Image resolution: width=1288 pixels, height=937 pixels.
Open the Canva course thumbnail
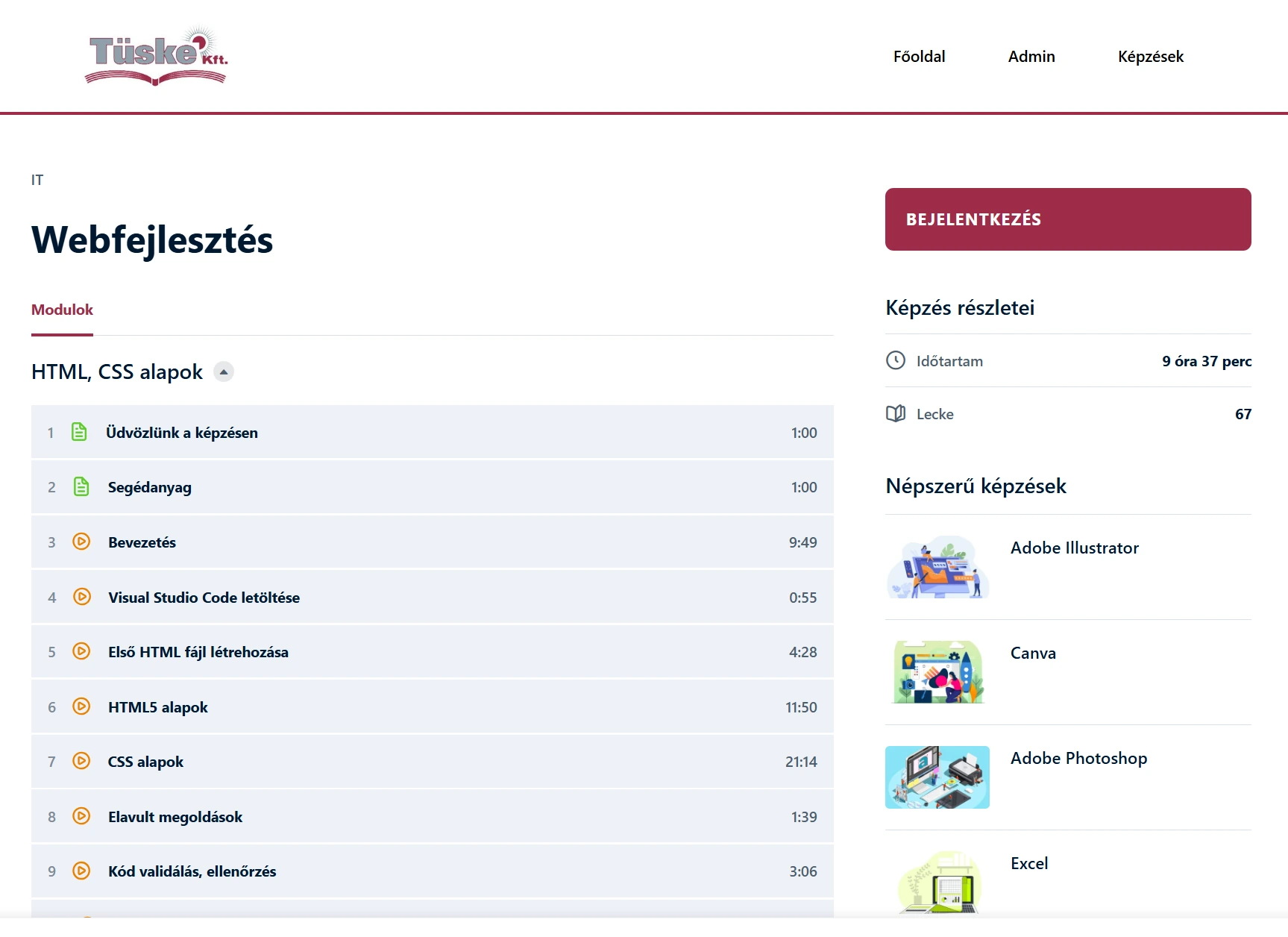[937, 672]
